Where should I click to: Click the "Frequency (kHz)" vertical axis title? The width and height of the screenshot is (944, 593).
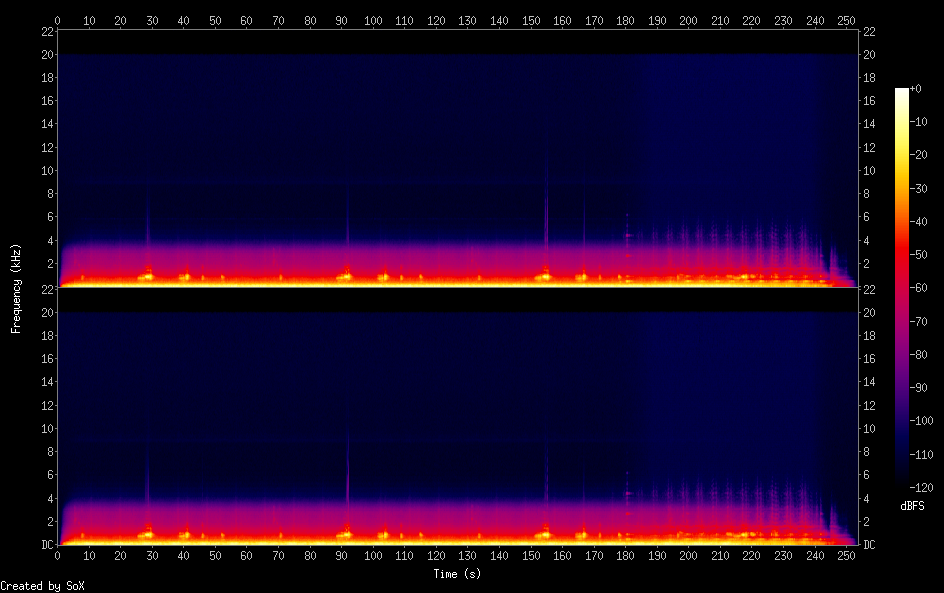[16, 288]
